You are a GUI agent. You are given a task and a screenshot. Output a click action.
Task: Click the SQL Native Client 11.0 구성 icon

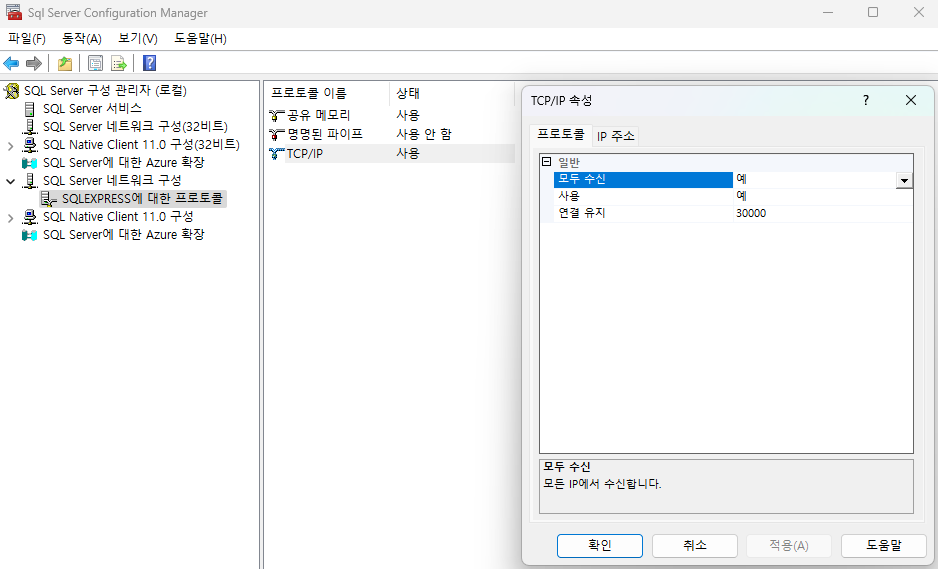(29, 217)
